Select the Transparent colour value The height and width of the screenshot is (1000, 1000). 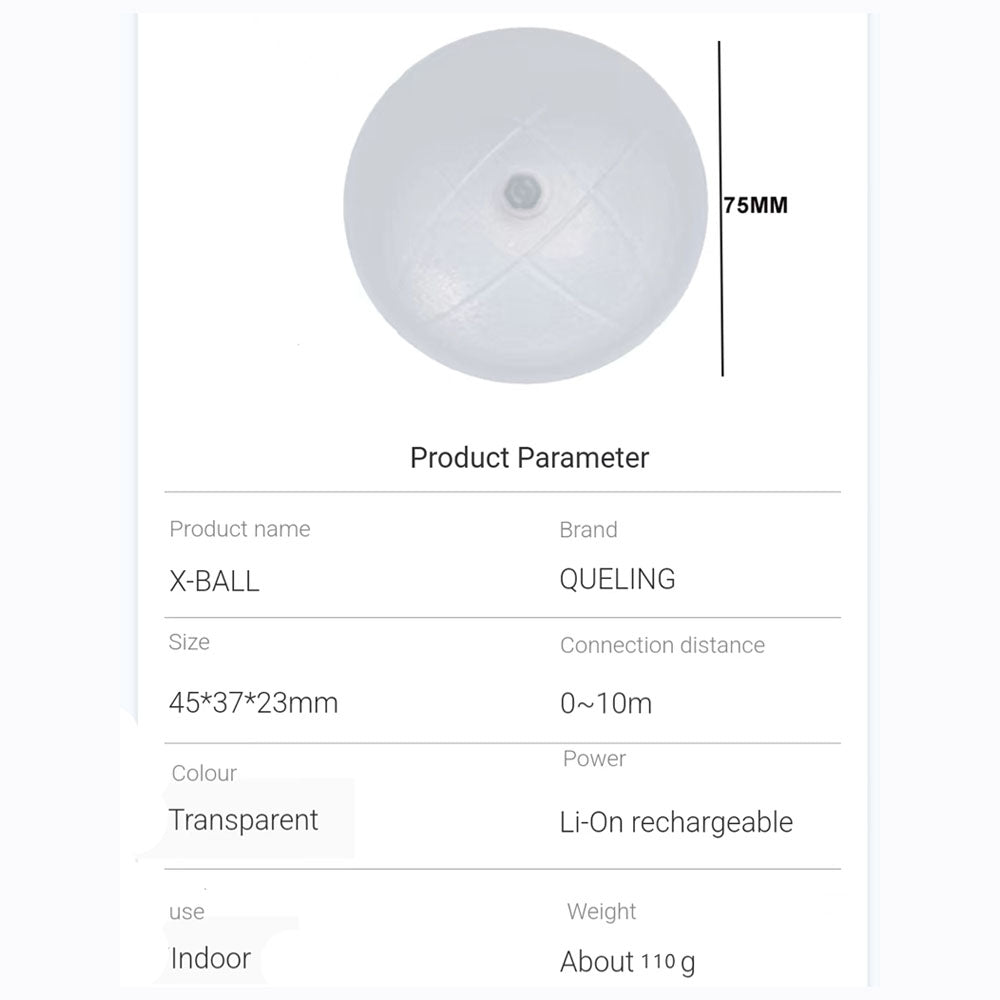pos(243,820)
